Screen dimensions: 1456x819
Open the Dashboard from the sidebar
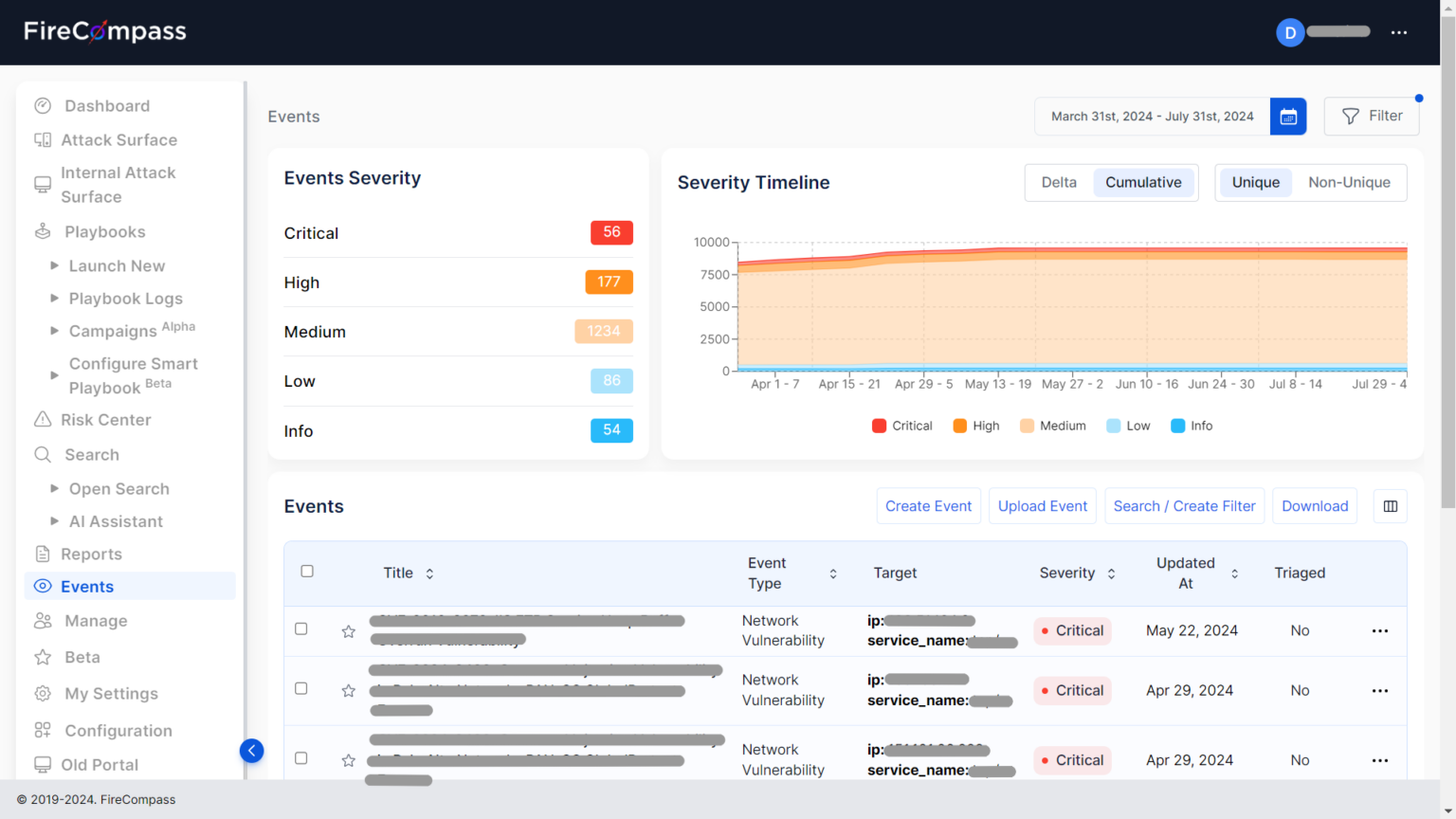coord(105,105)
